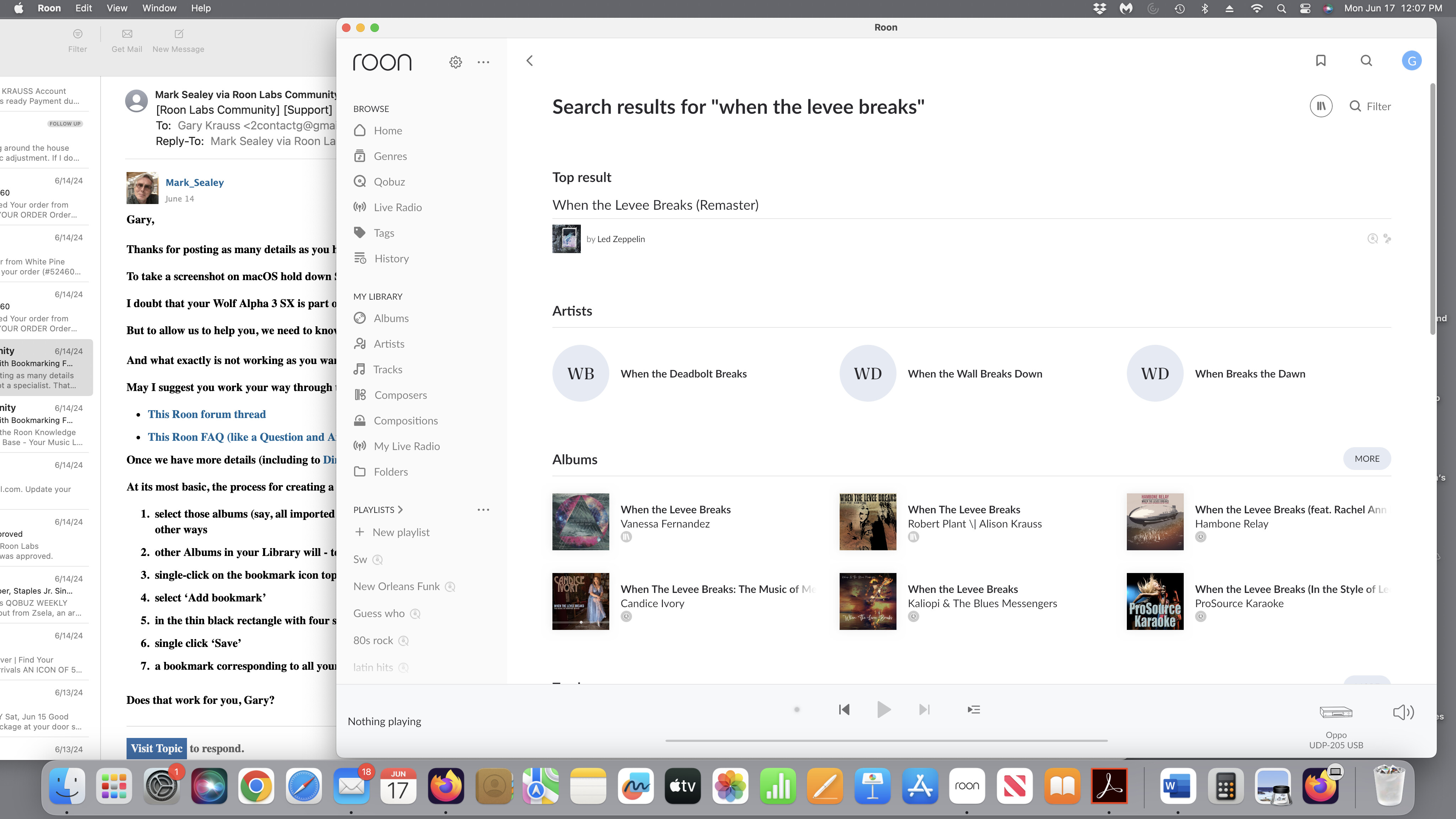The height and width of the screenshot is (819, 1456).
Task: Click Visit Topic button in Mail
Action: click(x=156, y=748)
